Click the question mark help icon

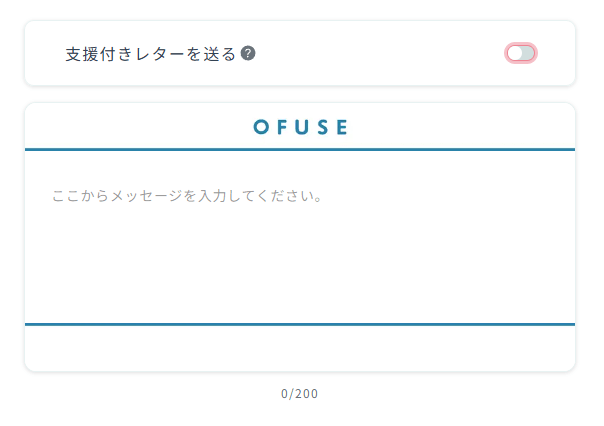point(248,53)
